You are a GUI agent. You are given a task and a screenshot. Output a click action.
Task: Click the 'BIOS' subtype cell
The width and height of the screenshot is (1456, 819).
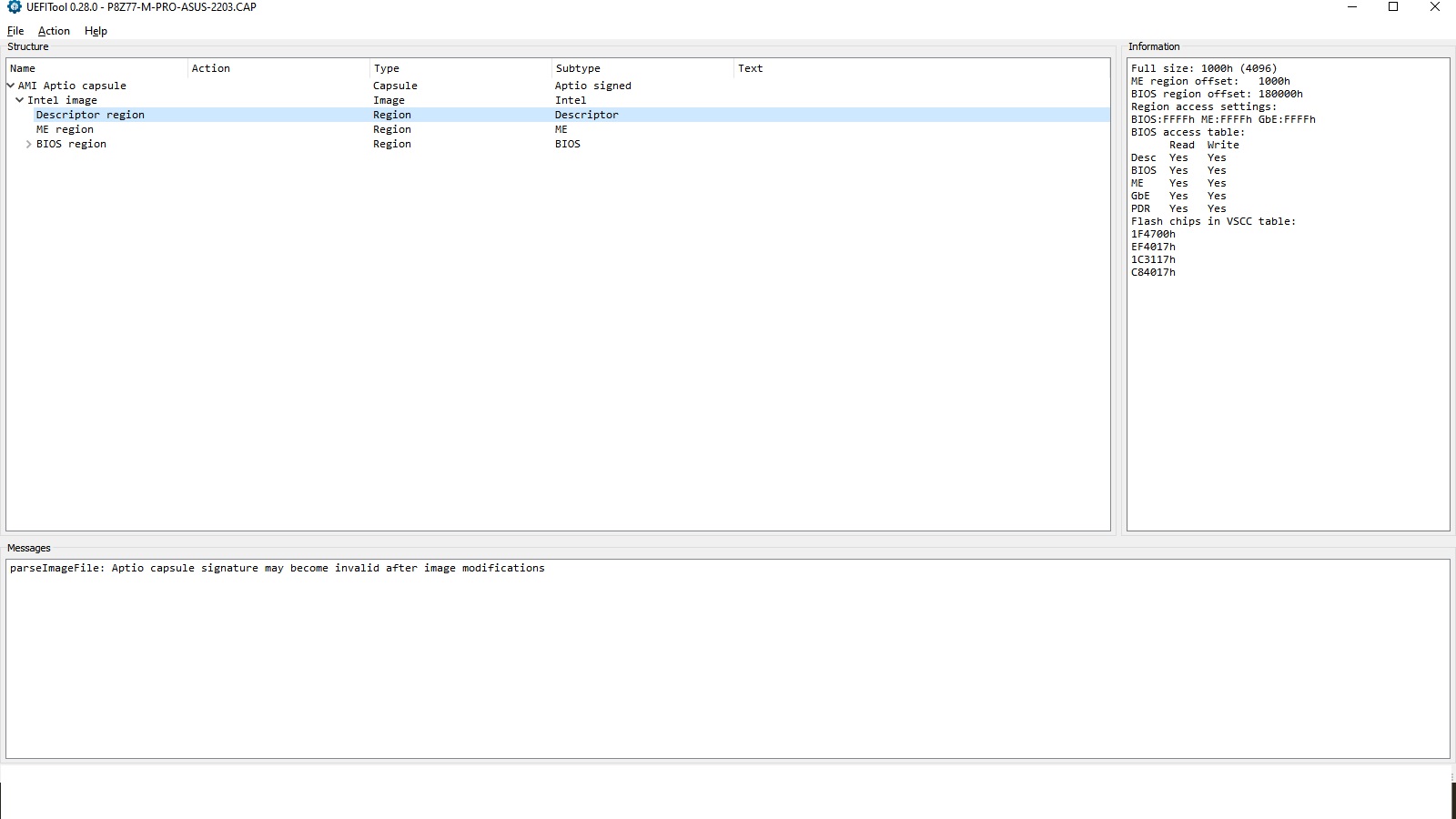click(568, 144)
